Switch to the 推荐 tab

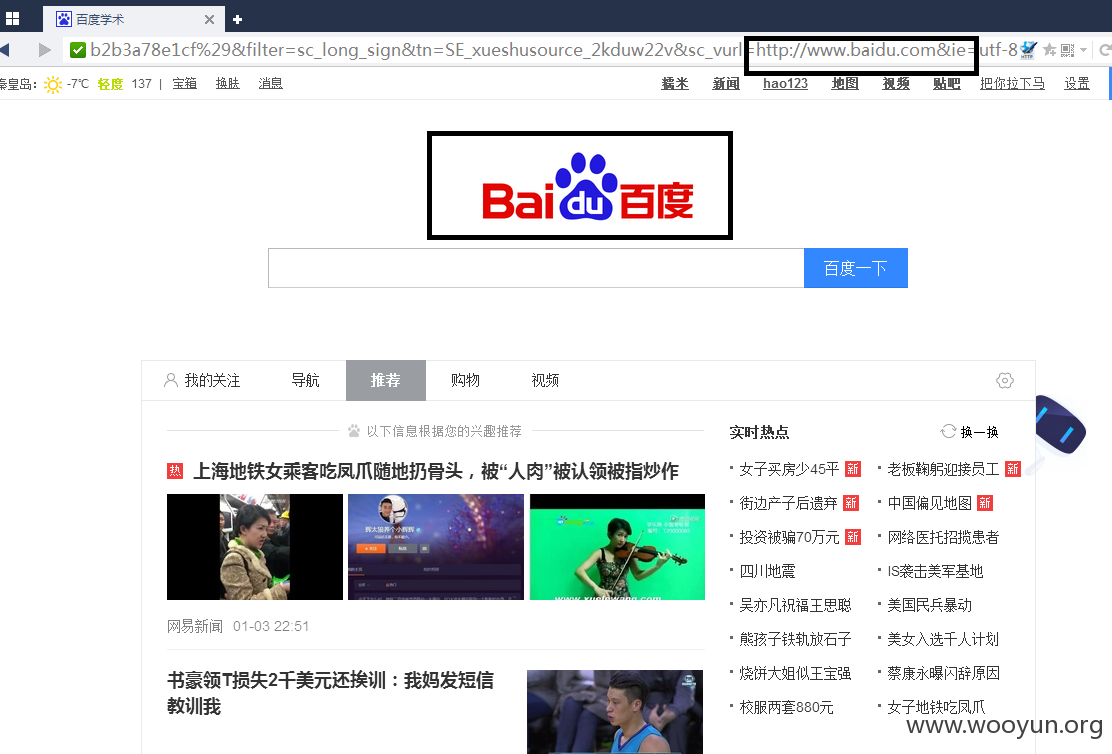(x=386, y=380)
